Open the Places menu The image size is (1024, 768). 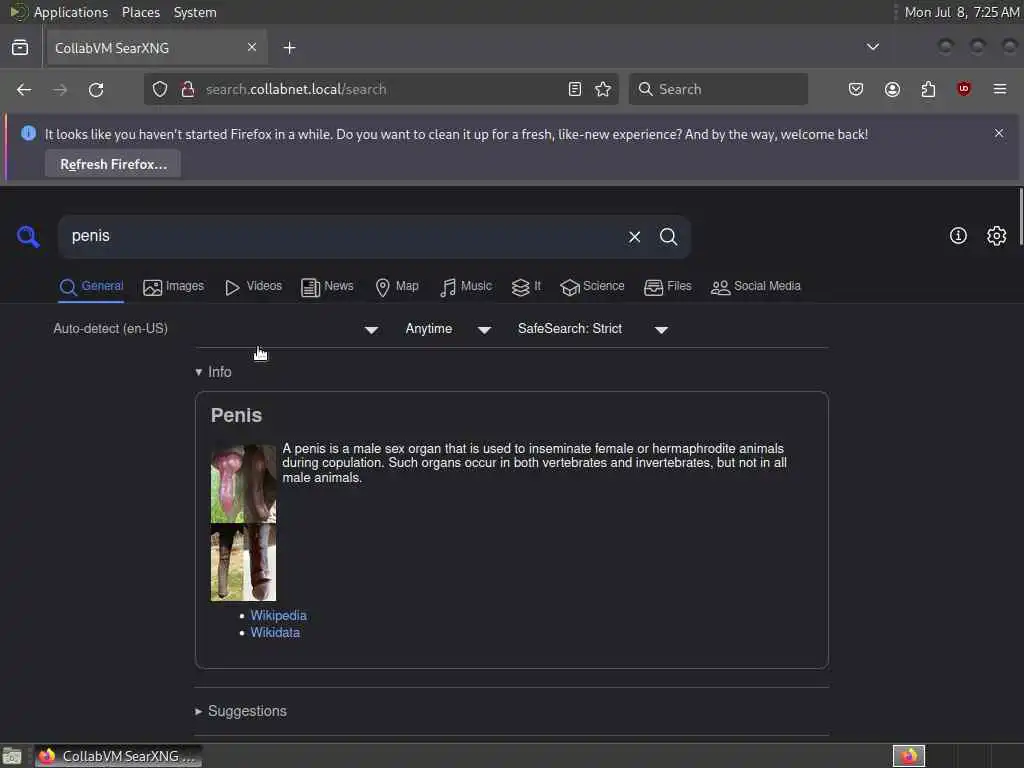point(141,12)
